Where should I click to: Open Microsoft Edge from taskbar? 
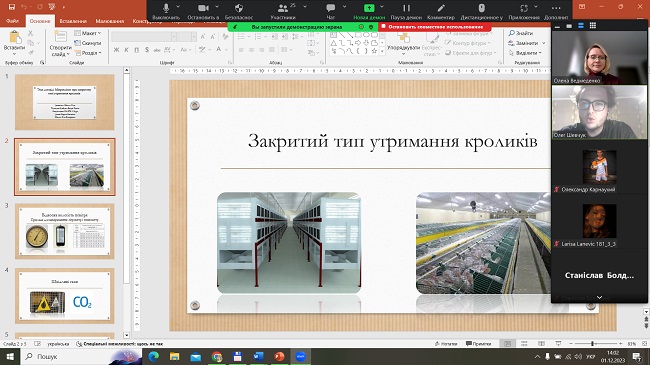(x=153, y=356)
